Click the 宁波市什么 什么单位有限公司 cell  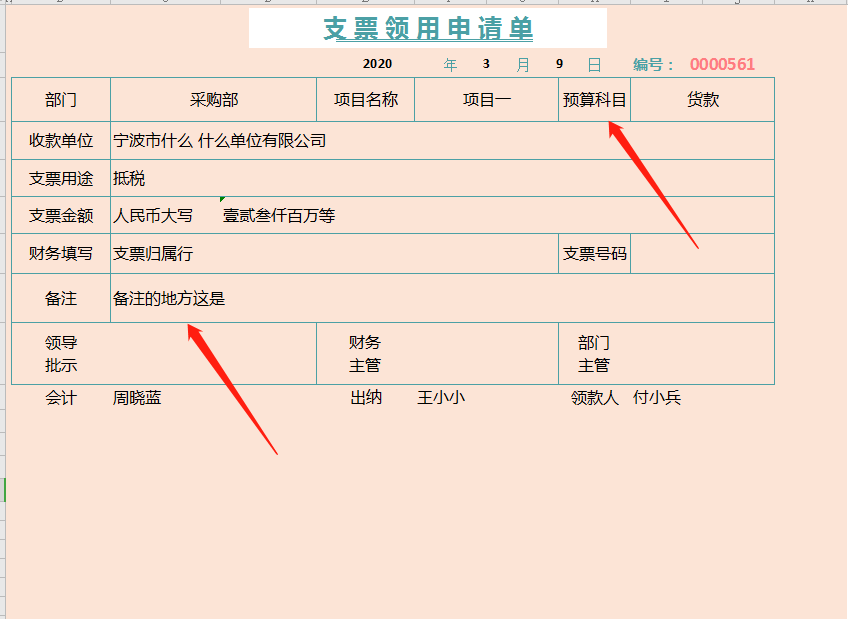coord(220,140)
